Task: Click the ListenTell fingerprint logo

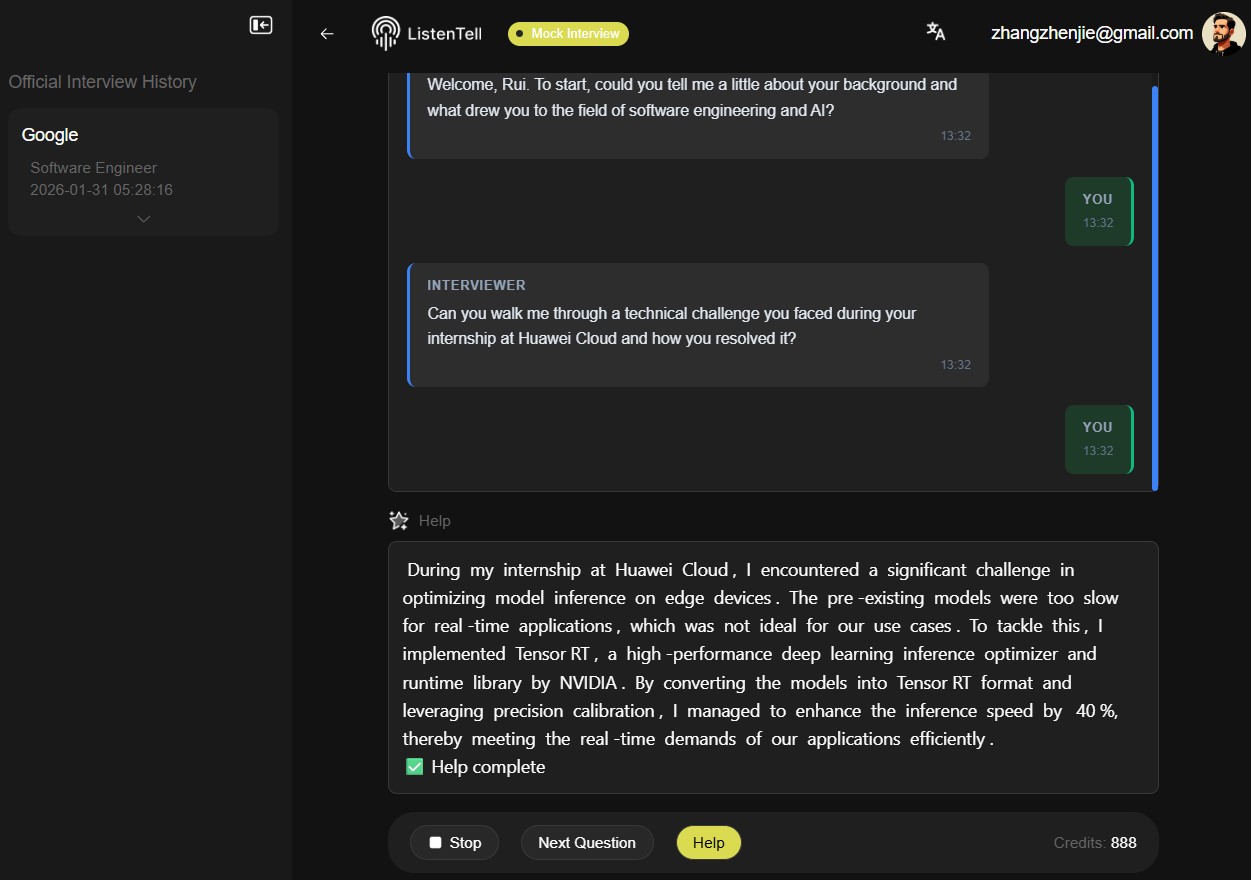Action: tap(385, 33)
